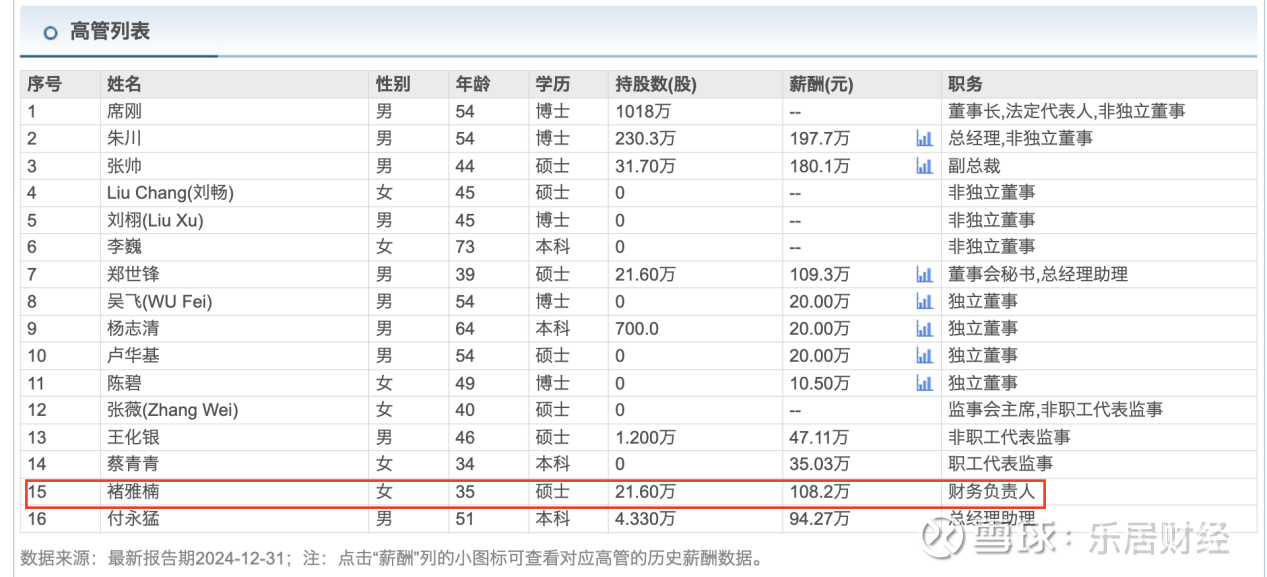Viewport: 1267px width, 577px height.
Task: Click the 监事会主席,非职工代表监事 position
Action: coord(1055,410)
